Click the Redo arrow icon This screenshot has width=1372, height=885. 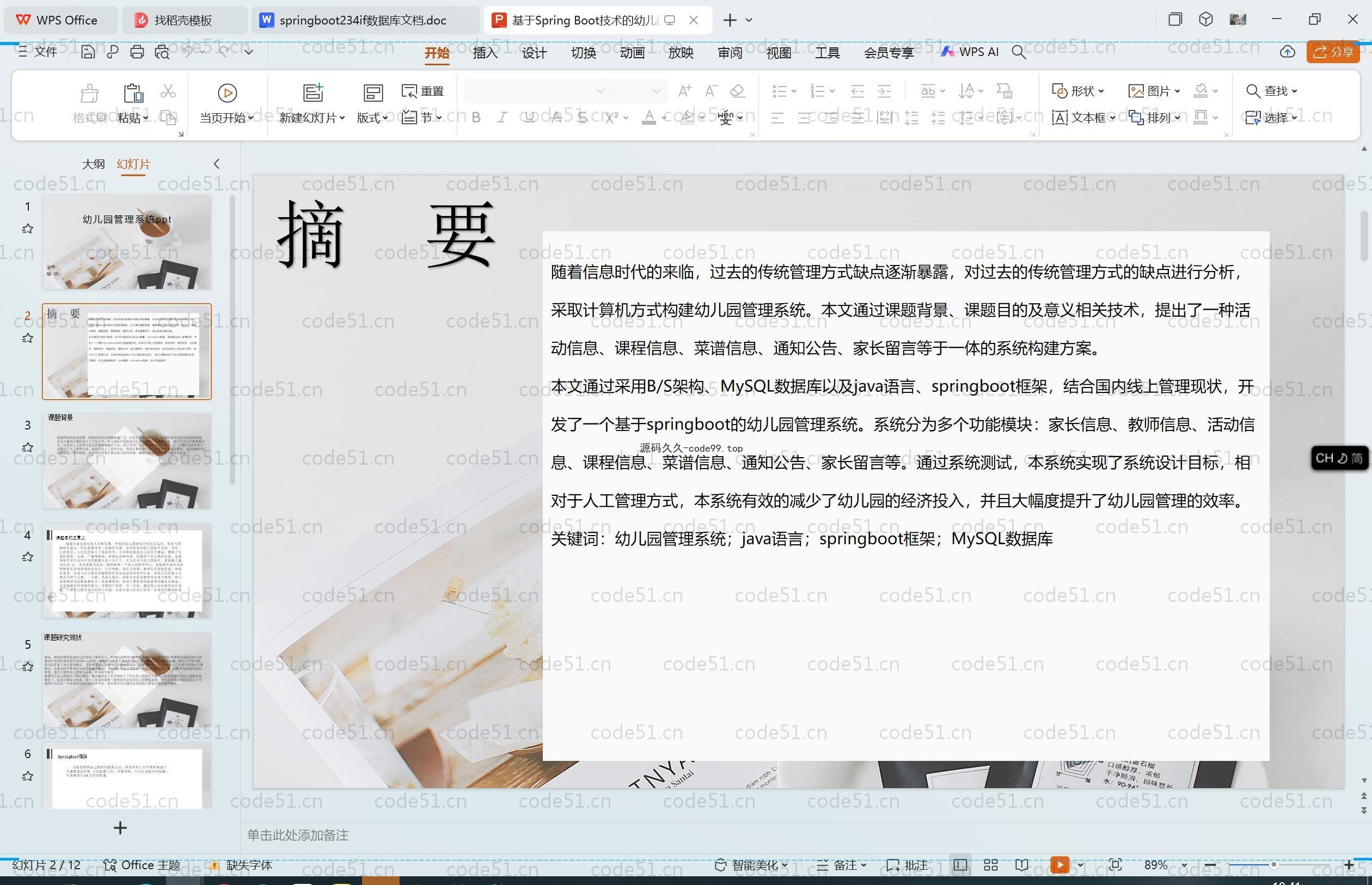click(x=224, y=52)
